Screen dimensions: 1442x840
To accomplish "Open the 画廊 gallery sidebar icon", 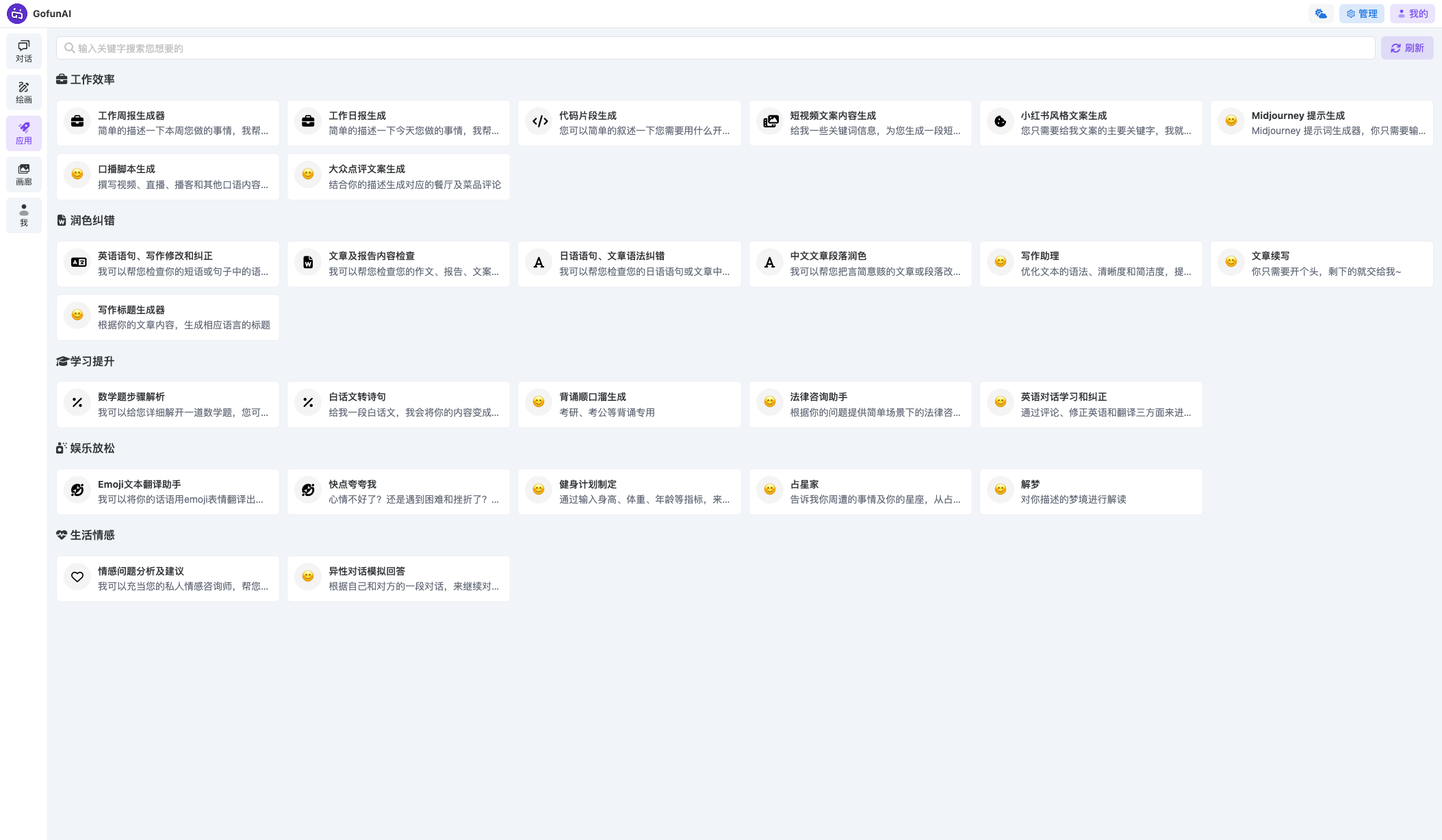I will point(24,174).
